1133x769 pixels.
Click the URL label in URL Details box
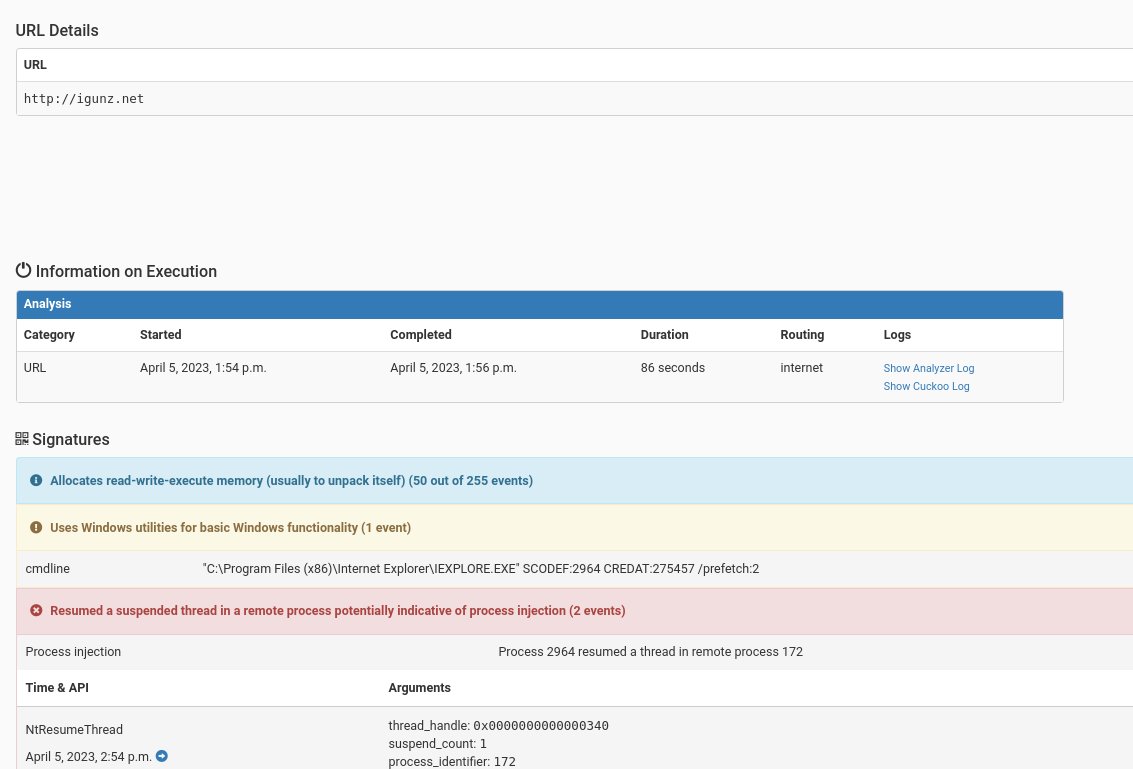pos(35,65)
